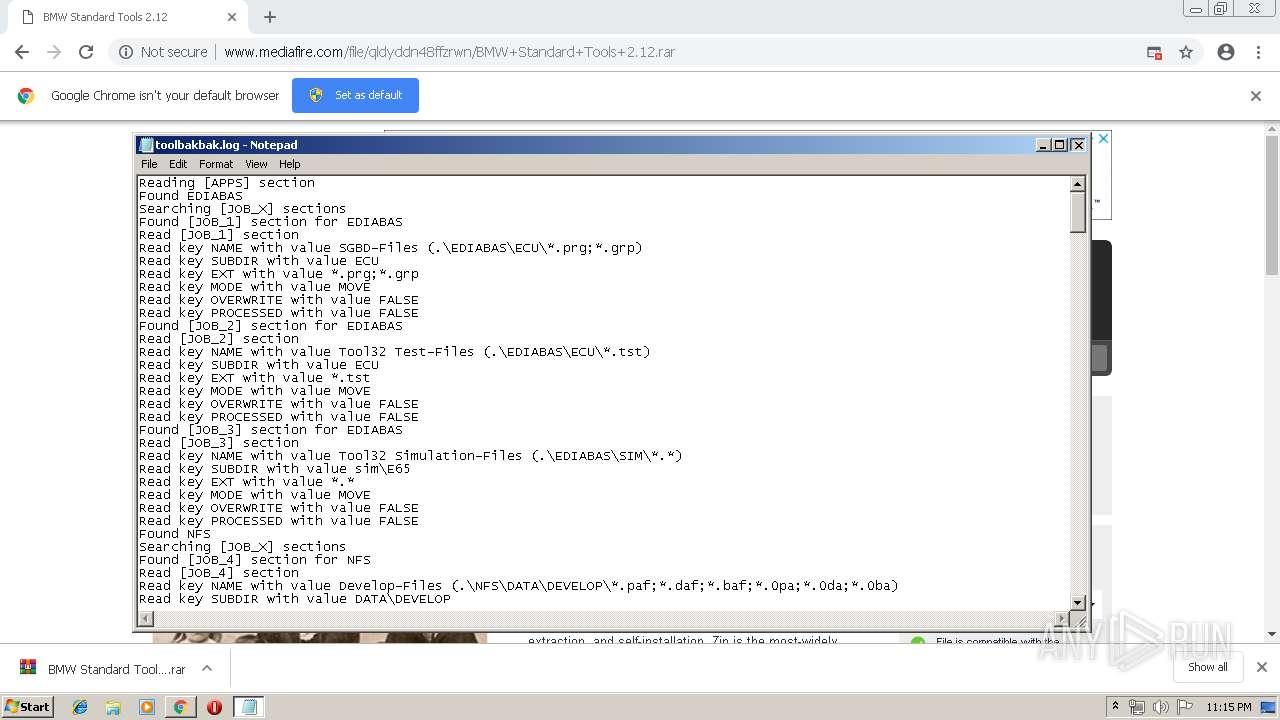Click line "Read key SUBDIR with value DATA\DEVELOP"

[295, 599]
